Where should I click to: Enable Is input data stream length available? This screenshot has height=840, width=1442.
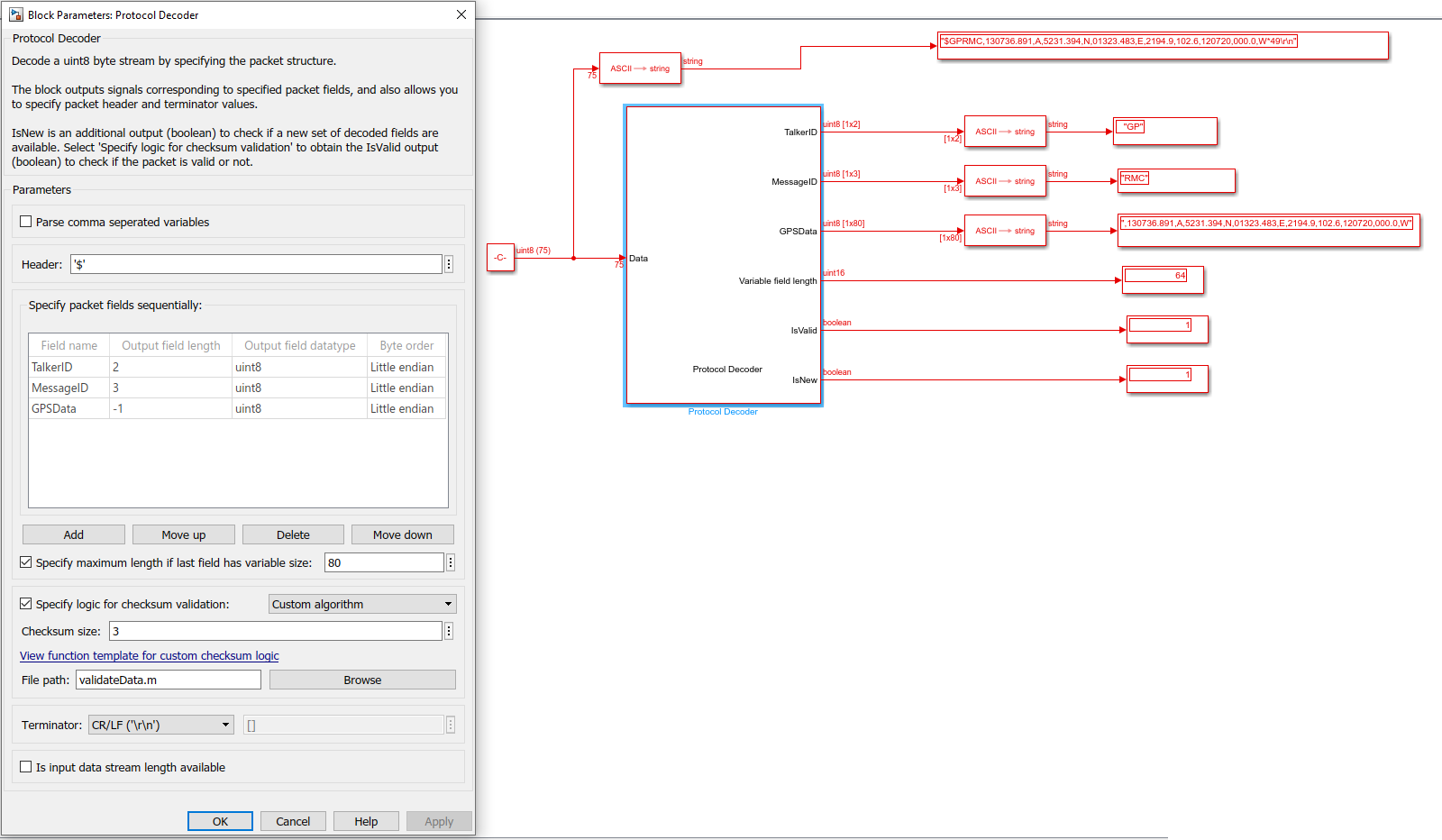(25, 766)
